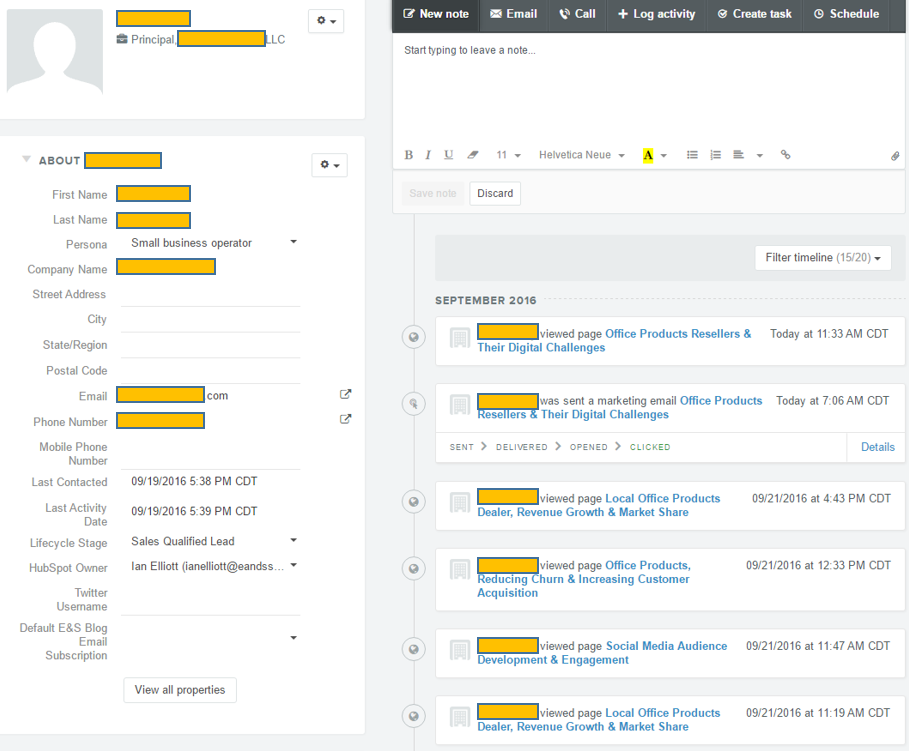
Task: Open the font name Helvetica Neue dropdown
Action: click(582, 155)
